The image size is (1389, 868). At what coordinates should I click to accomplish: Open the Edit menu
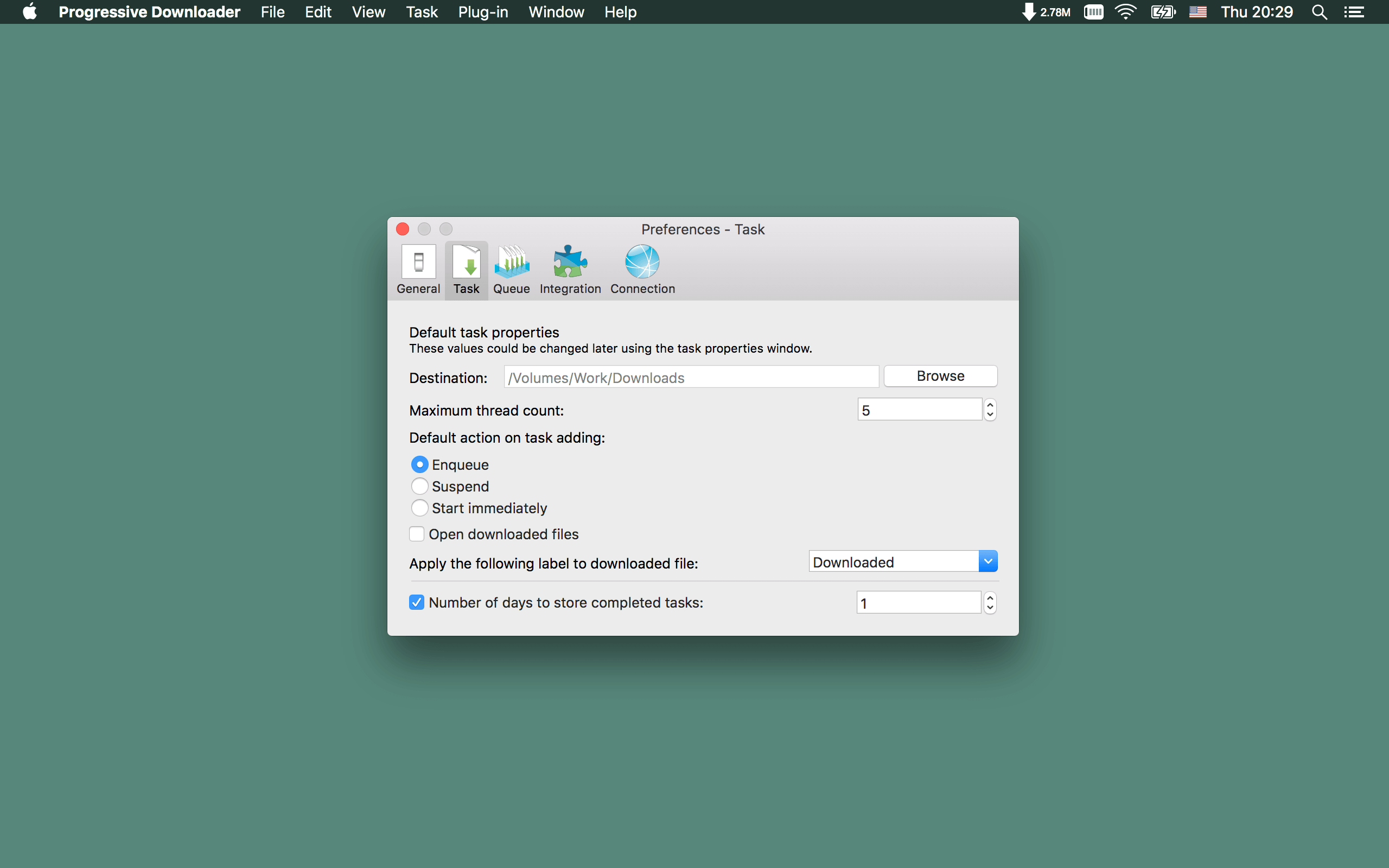tap(318, 12)
